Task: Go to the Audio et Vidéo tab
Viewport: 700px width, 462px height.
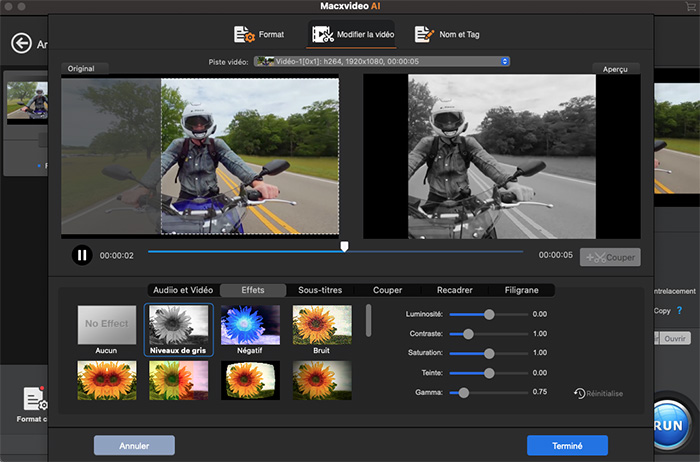Action: [x=182, y=290]
